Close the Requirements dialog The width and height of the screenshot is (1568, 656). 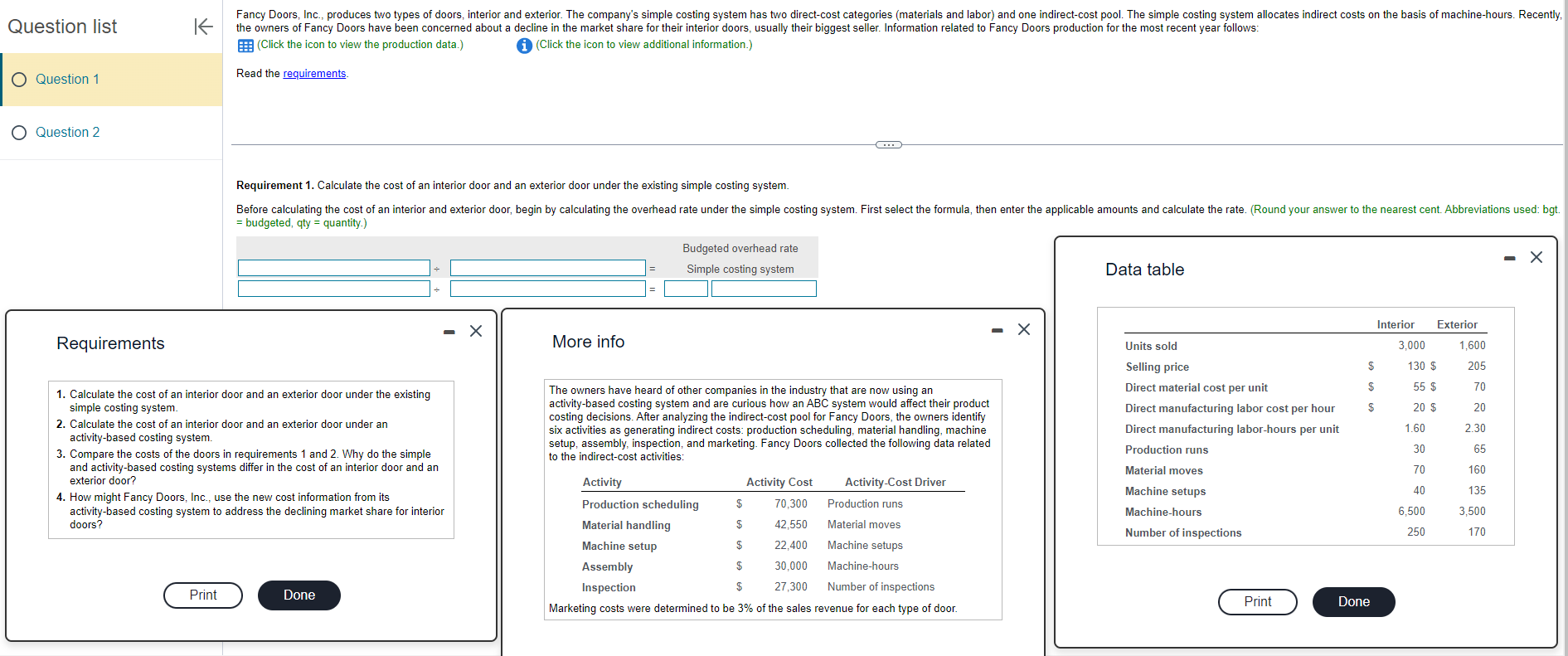[x=476, y=331]
